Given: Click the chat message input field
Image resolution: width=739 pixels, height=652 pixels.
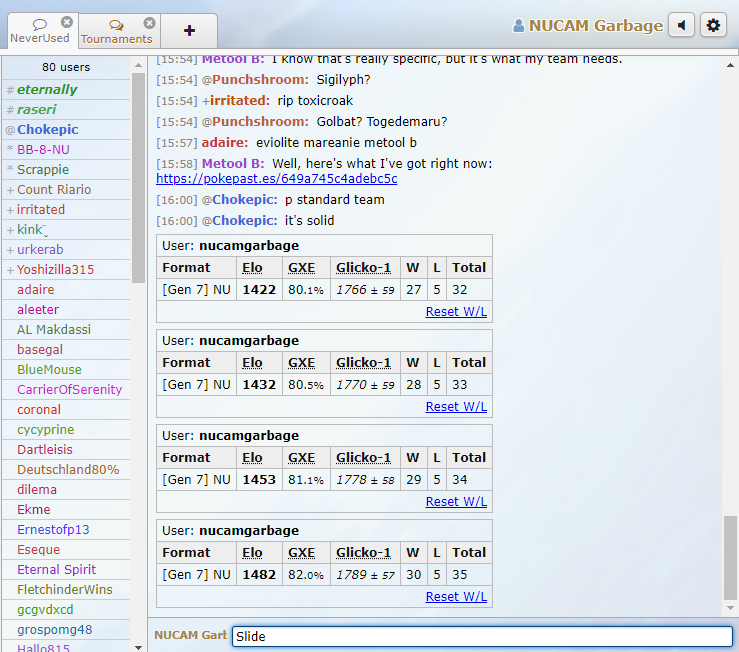Looking at the screenshot, I should (481, 636).
